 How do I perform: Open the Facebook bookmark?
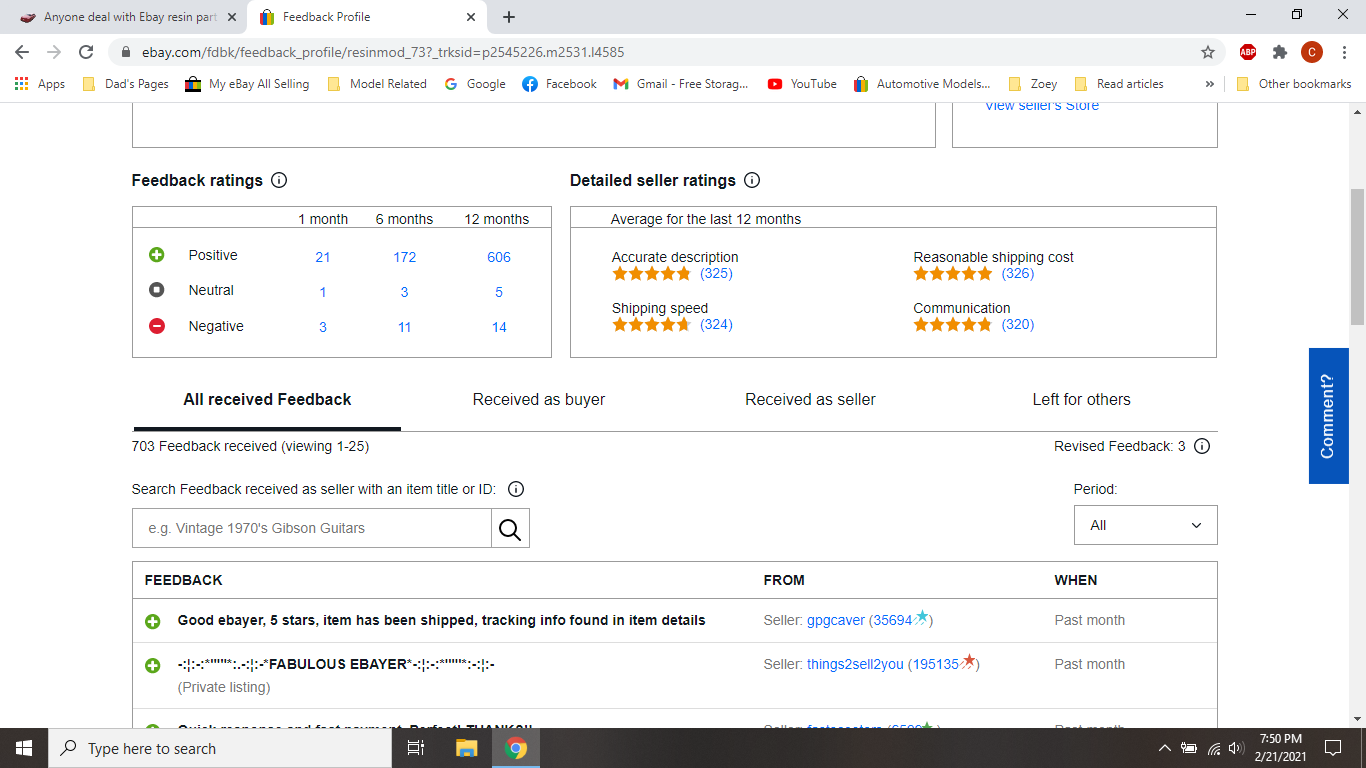click(x=560, y=84)
